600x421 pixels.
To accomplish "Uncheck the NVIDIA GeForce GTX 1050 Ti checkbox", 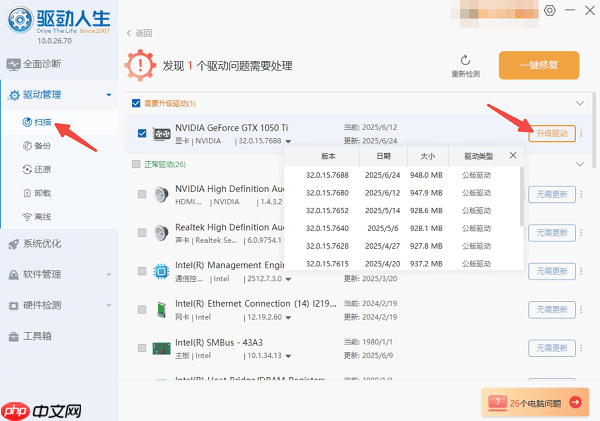I will tap(142, 133).
